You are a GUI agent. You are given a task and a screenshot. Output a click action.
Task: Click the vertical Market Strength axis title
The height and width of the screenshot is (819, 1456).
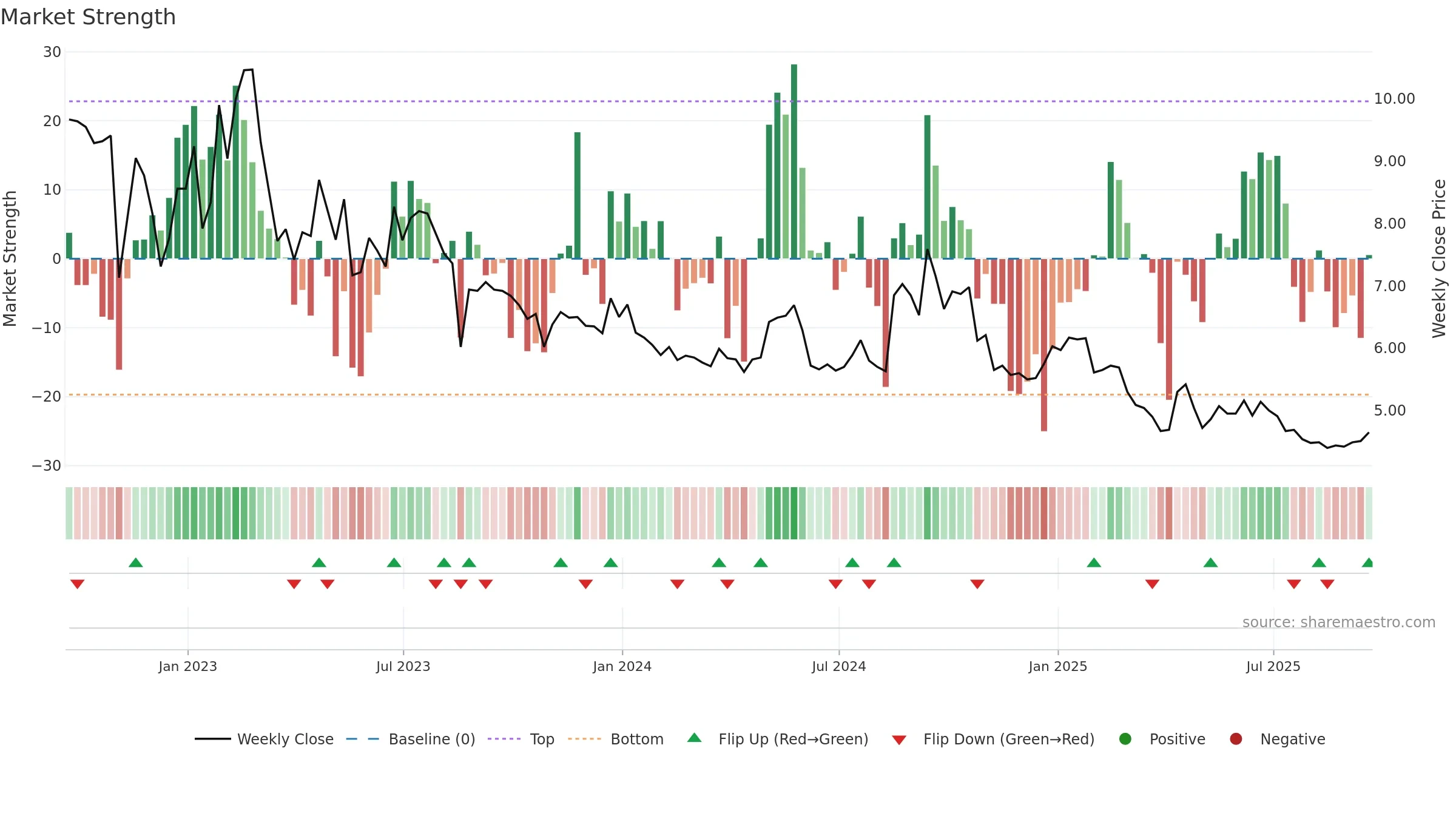pos(10,258)
